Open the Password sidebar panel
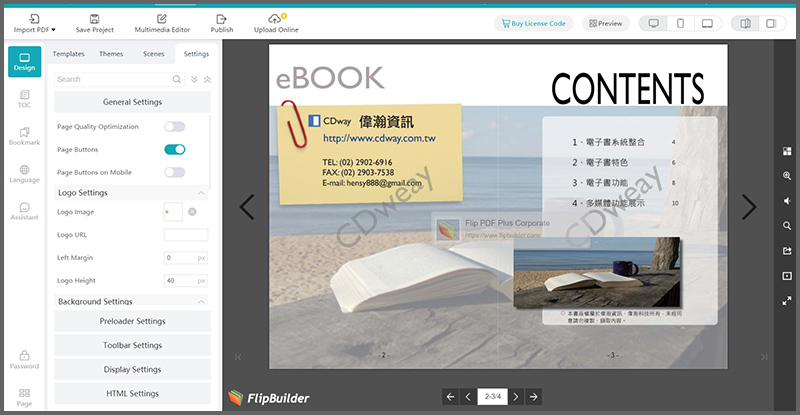This screenshot has width=800, height=415. click(x=24, y=360)
